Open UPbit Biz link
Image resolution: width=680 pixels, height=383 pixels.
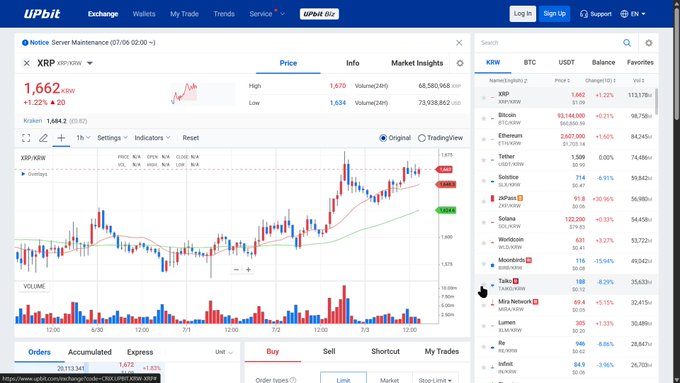pos(319,14)
